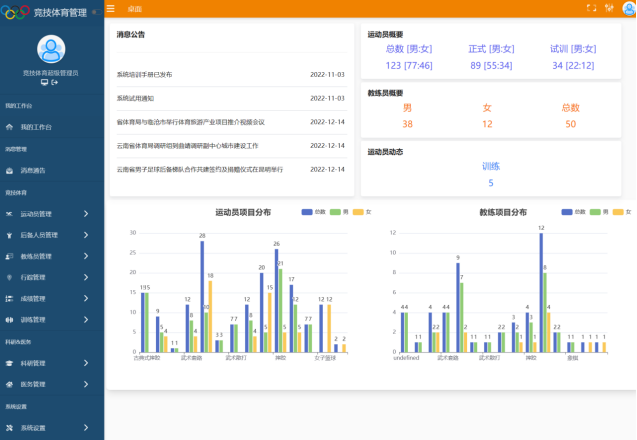Toggle green 男 legend in 教练项目分布 chart
This screenshot has height=440, width=637.
coord(599,212)
